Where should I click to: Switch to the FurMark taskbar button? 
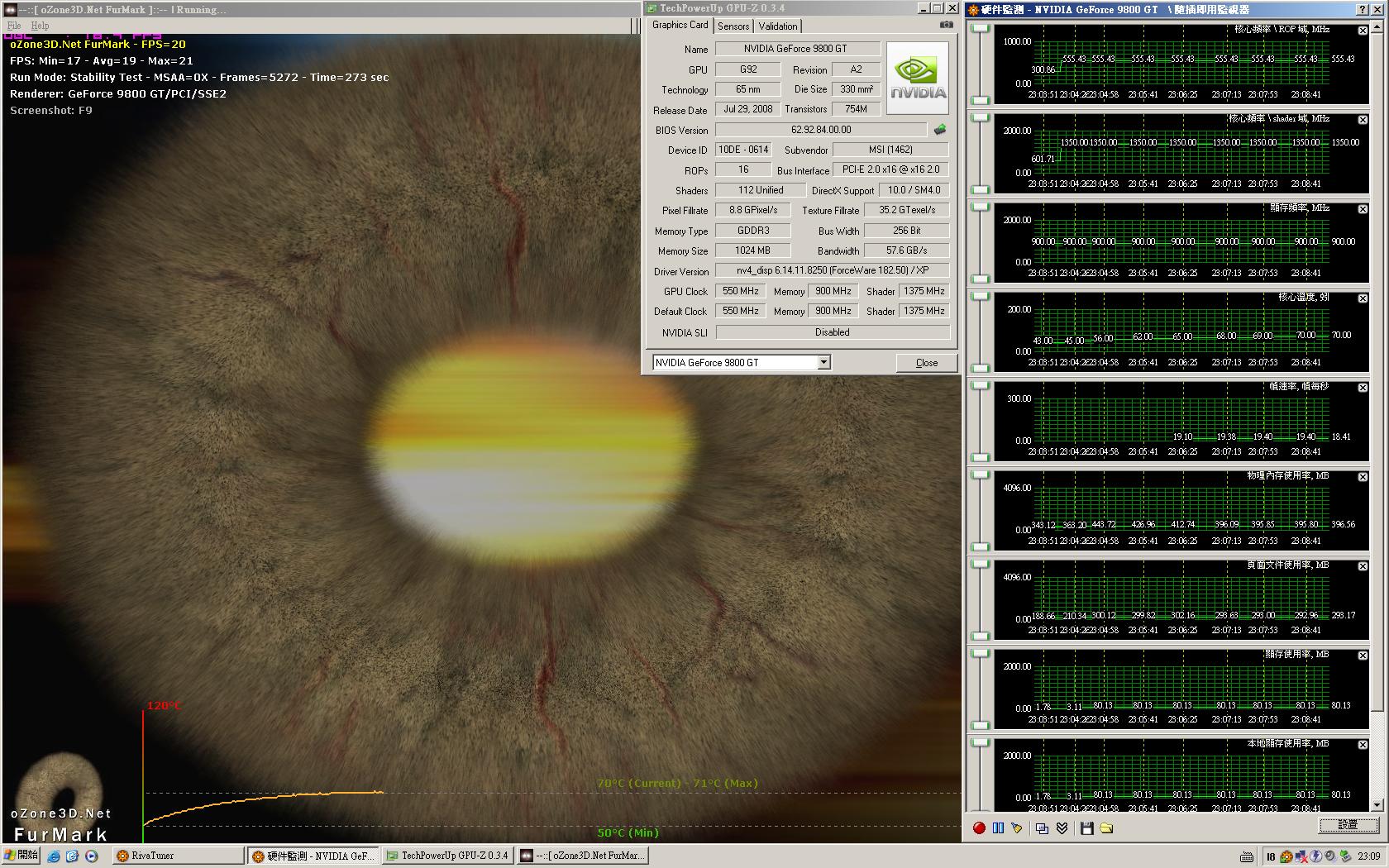coord(582,856)
